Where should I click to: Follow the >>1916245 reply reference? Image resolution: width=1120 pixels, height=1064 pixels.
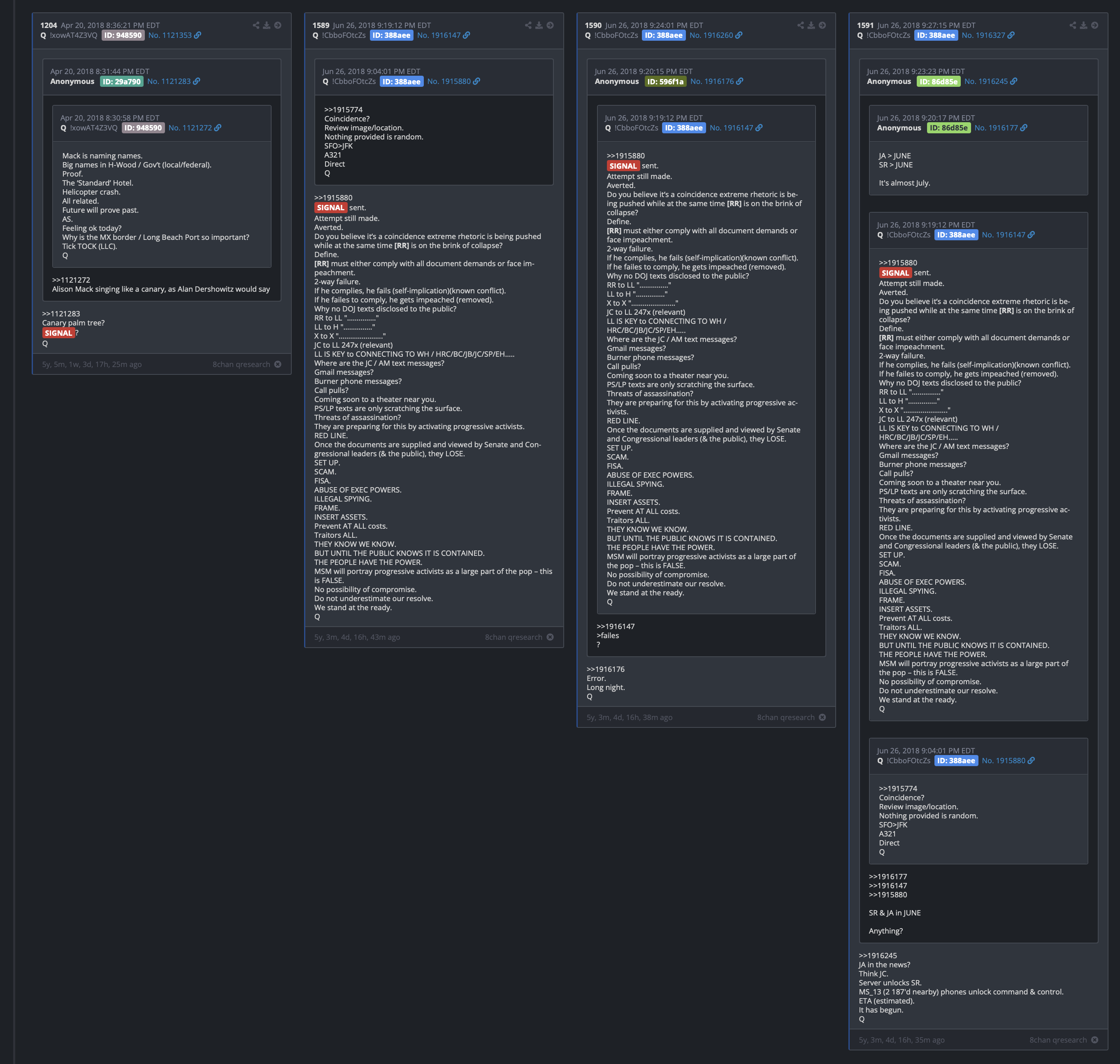coord(877,956)
